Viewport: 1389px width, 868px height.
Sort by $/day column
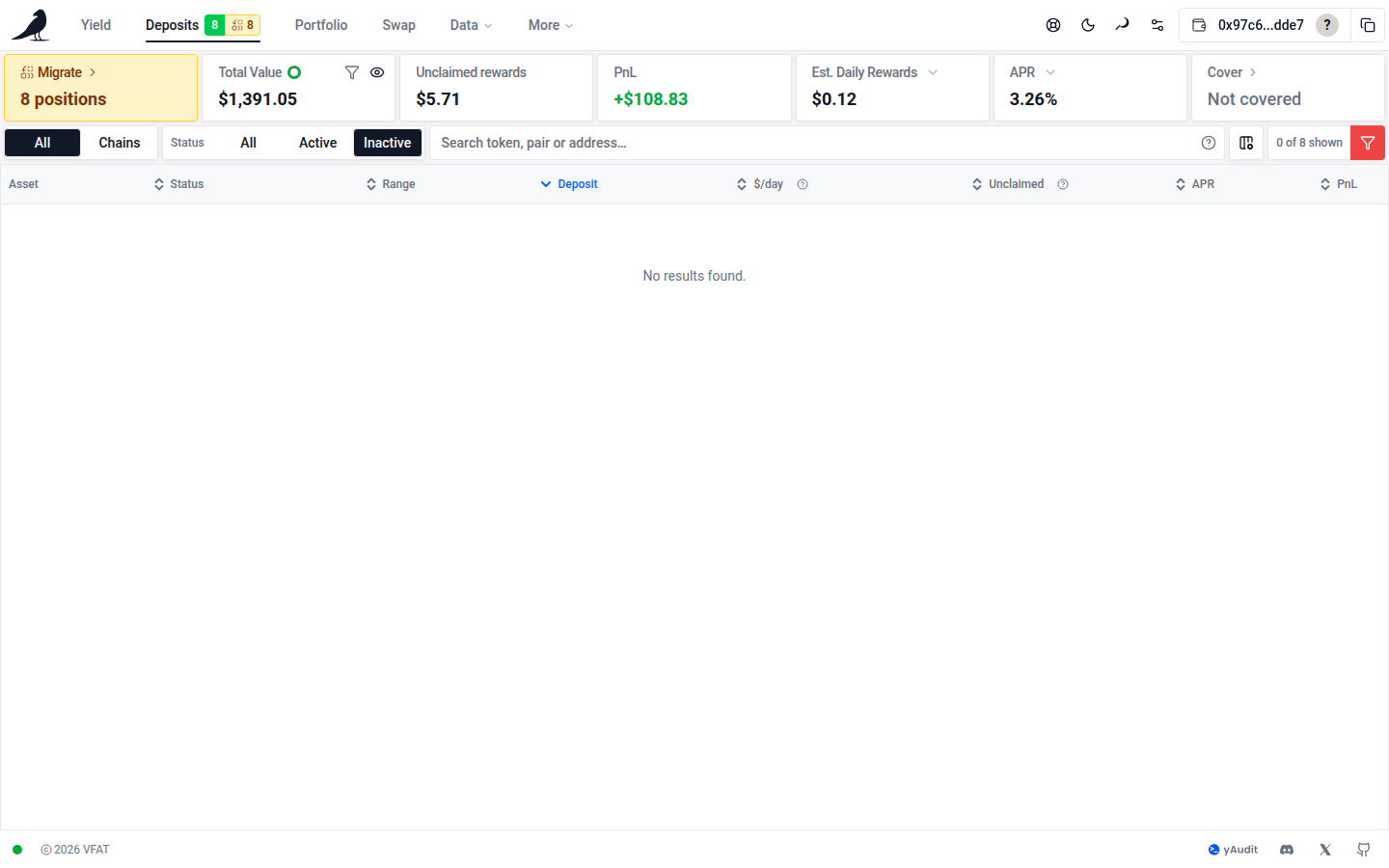pyautogui.click(x=760, y=184)
